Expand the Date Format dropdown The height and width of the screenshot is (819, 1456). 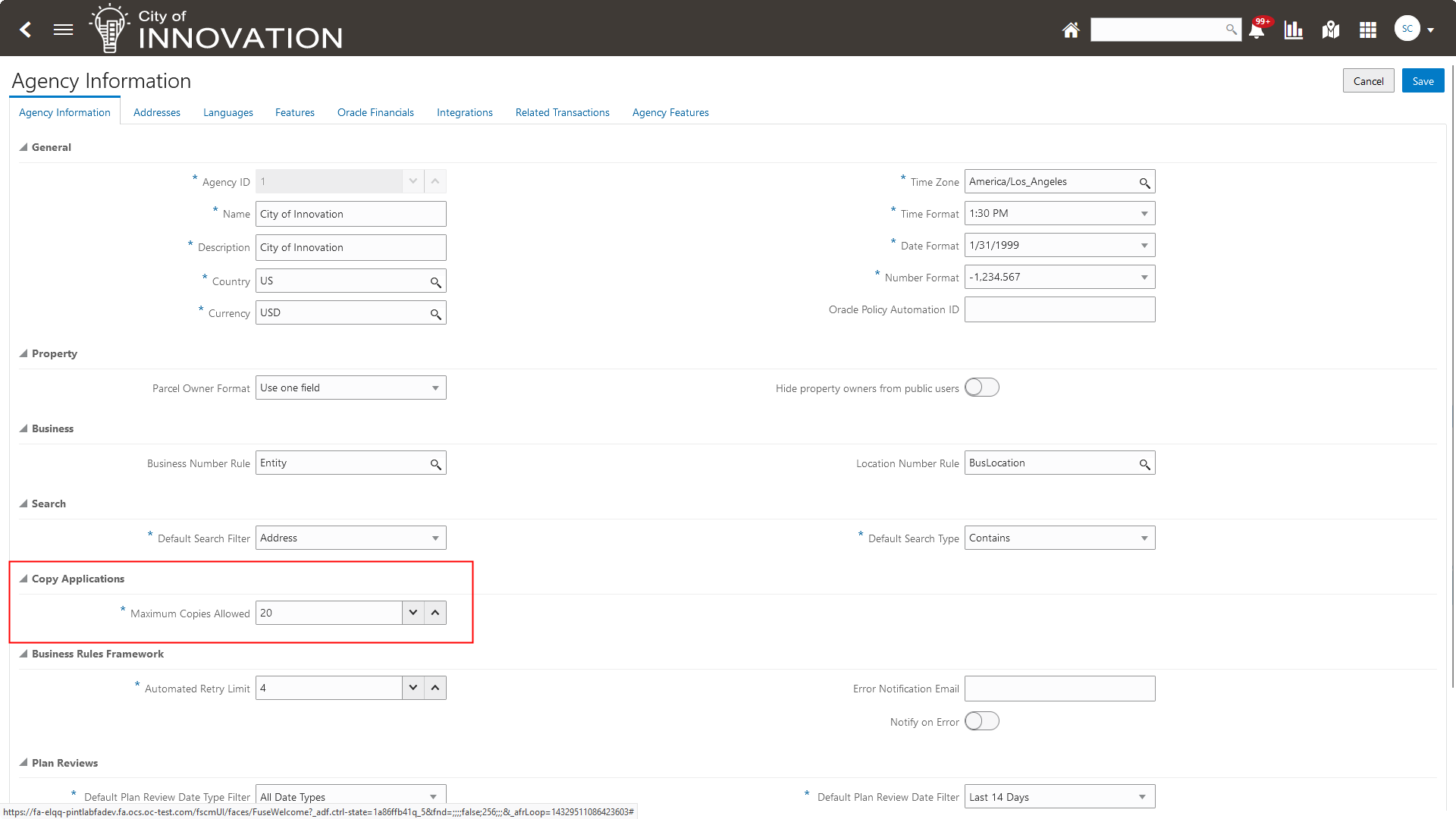[1144, 246]
